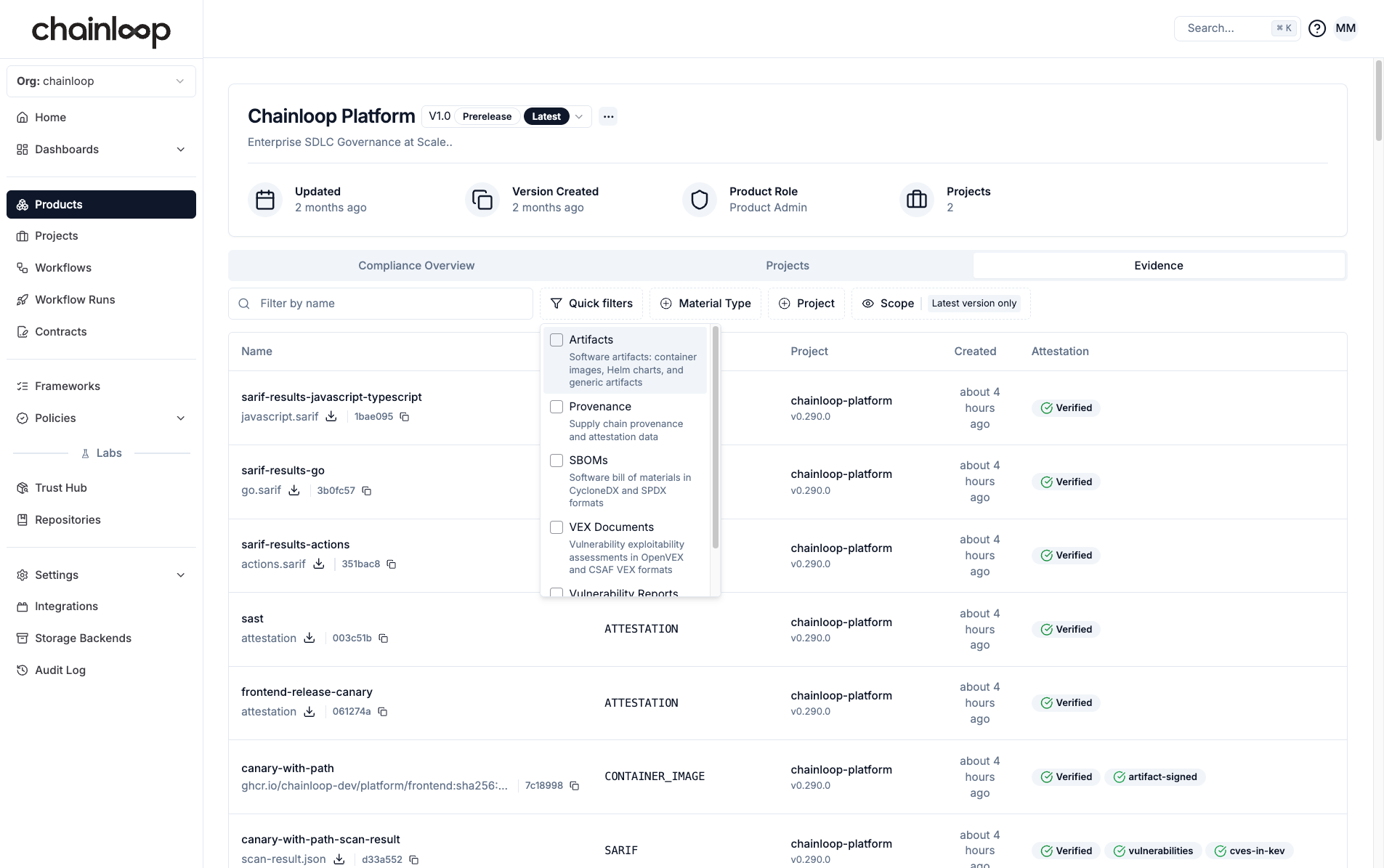
Task: Copy digest 1bae095
Action: [x=405, y=417]
